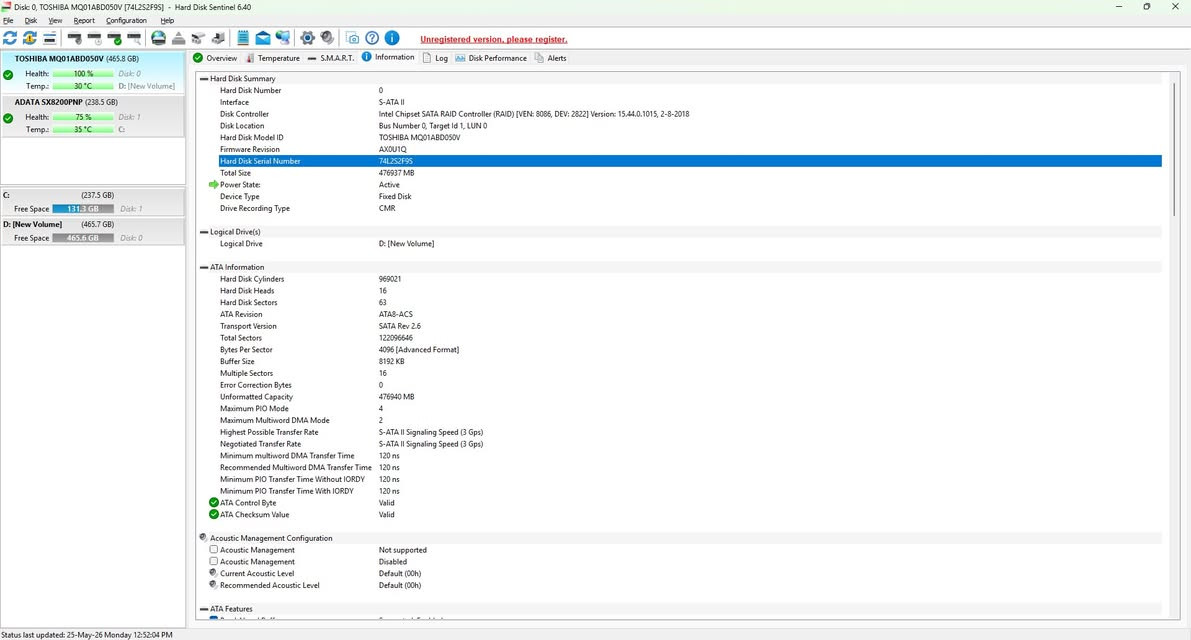Switch to the Overview tab
Viewport: 1191px width, 640px height.
coord(215,58)
